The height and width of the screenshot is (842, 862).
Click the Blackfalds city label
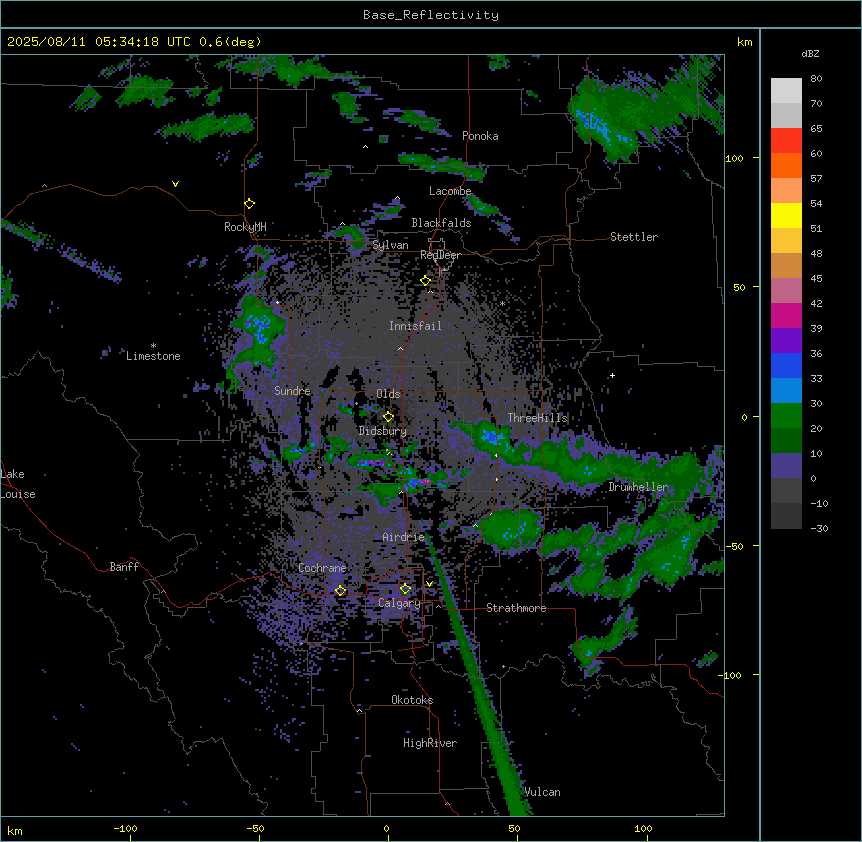tap(441, 223)
